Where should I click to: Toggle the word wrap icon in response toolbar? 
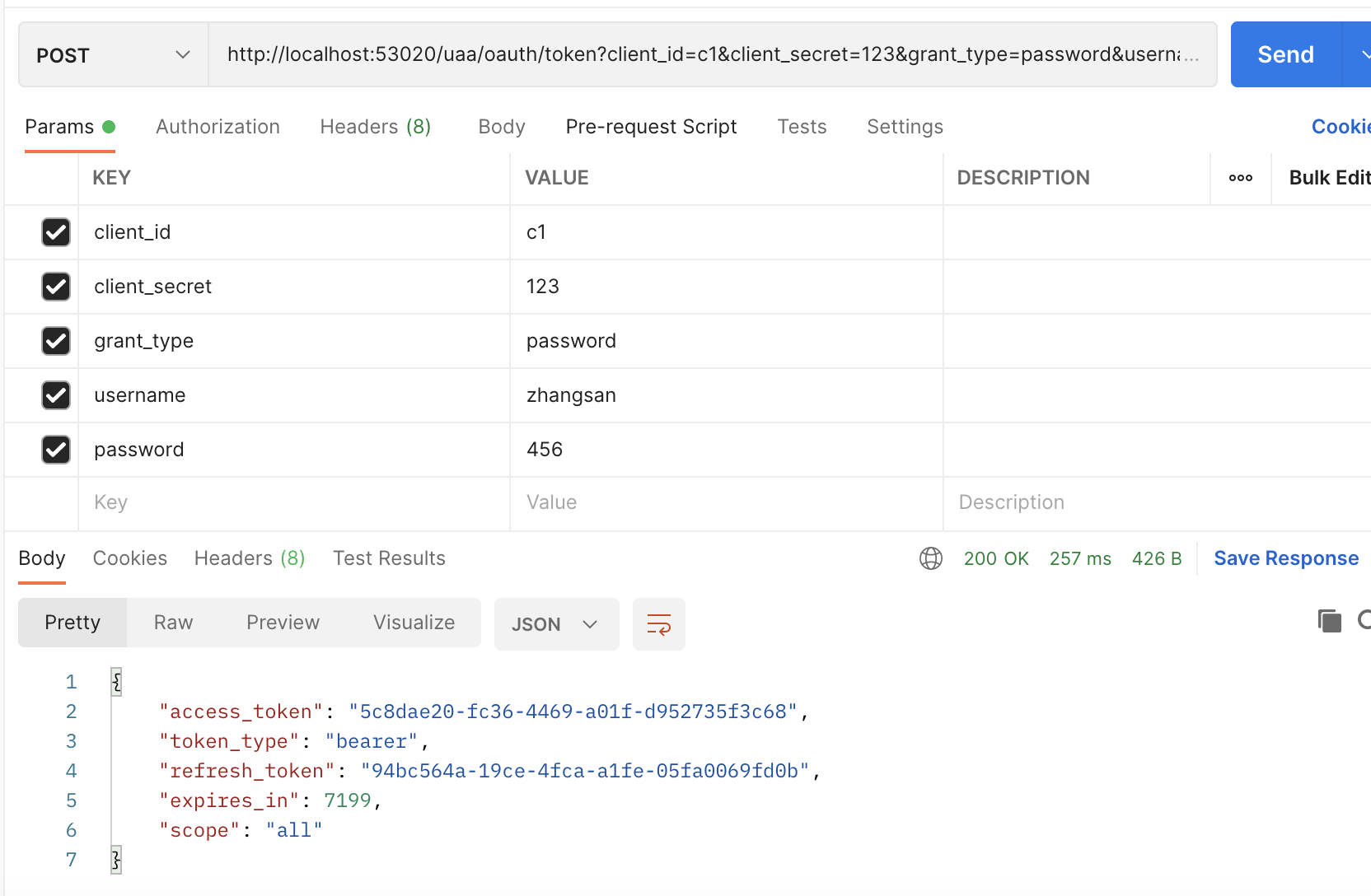tap(659, 624)
